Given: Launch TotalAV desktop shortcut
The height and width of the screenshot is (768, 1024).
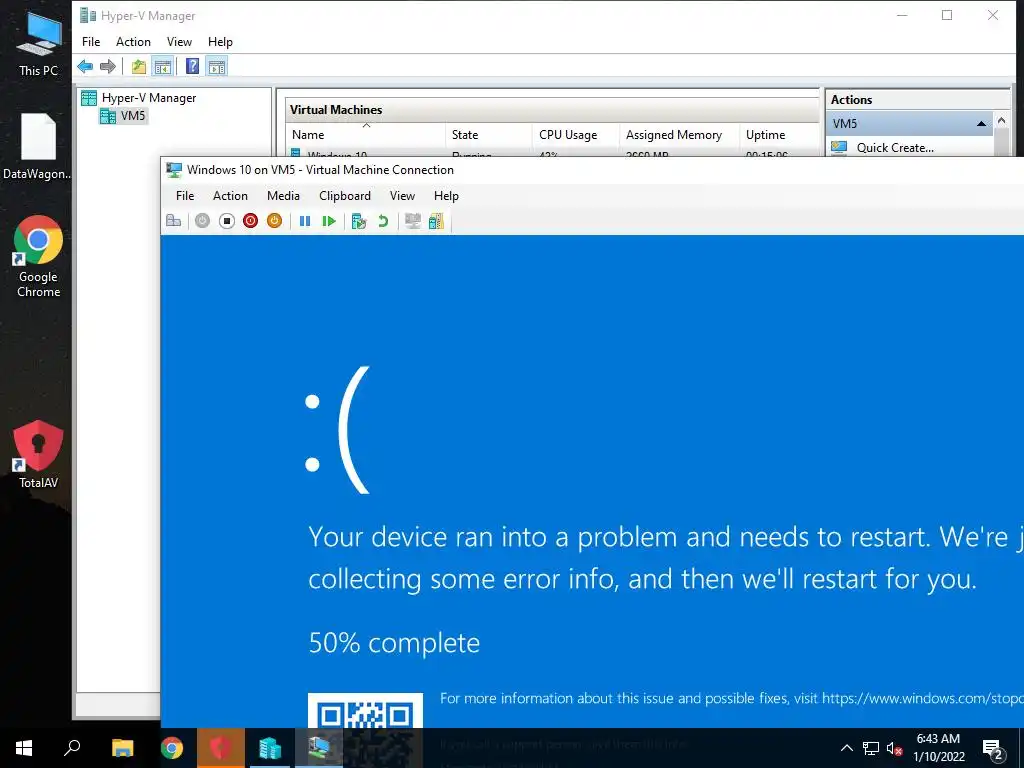Looking at the screenshot, I should tap(38, 455).
